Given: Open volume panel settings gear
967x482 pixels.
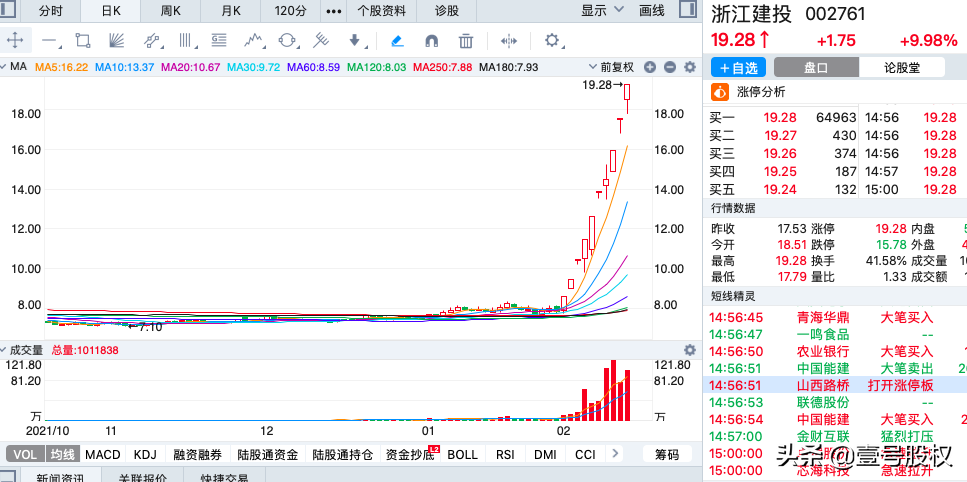Looking at the screenshot, I should click(690, 350).
